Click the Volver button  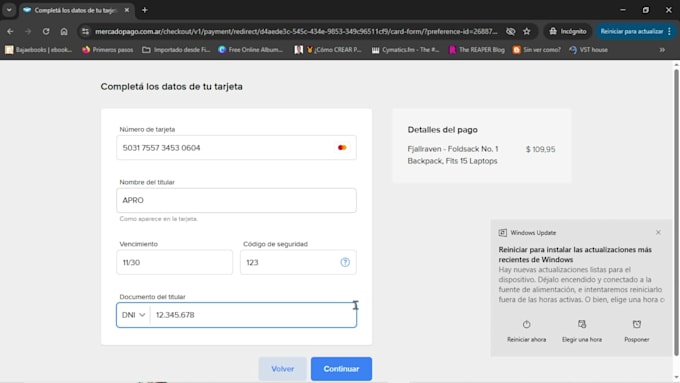[x=283, y=369]
